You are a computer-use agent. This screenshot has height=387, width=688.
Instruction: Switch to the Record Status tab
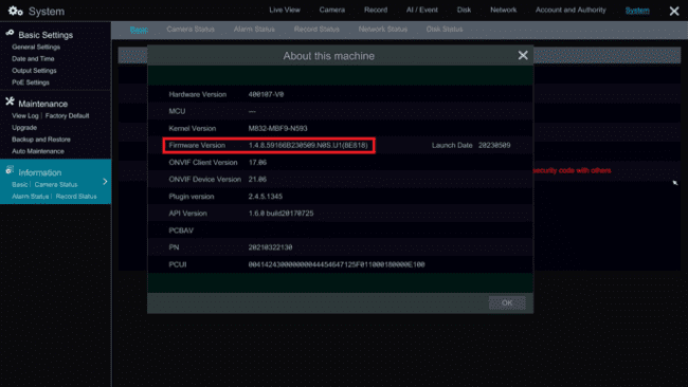[x=317, y=29]
